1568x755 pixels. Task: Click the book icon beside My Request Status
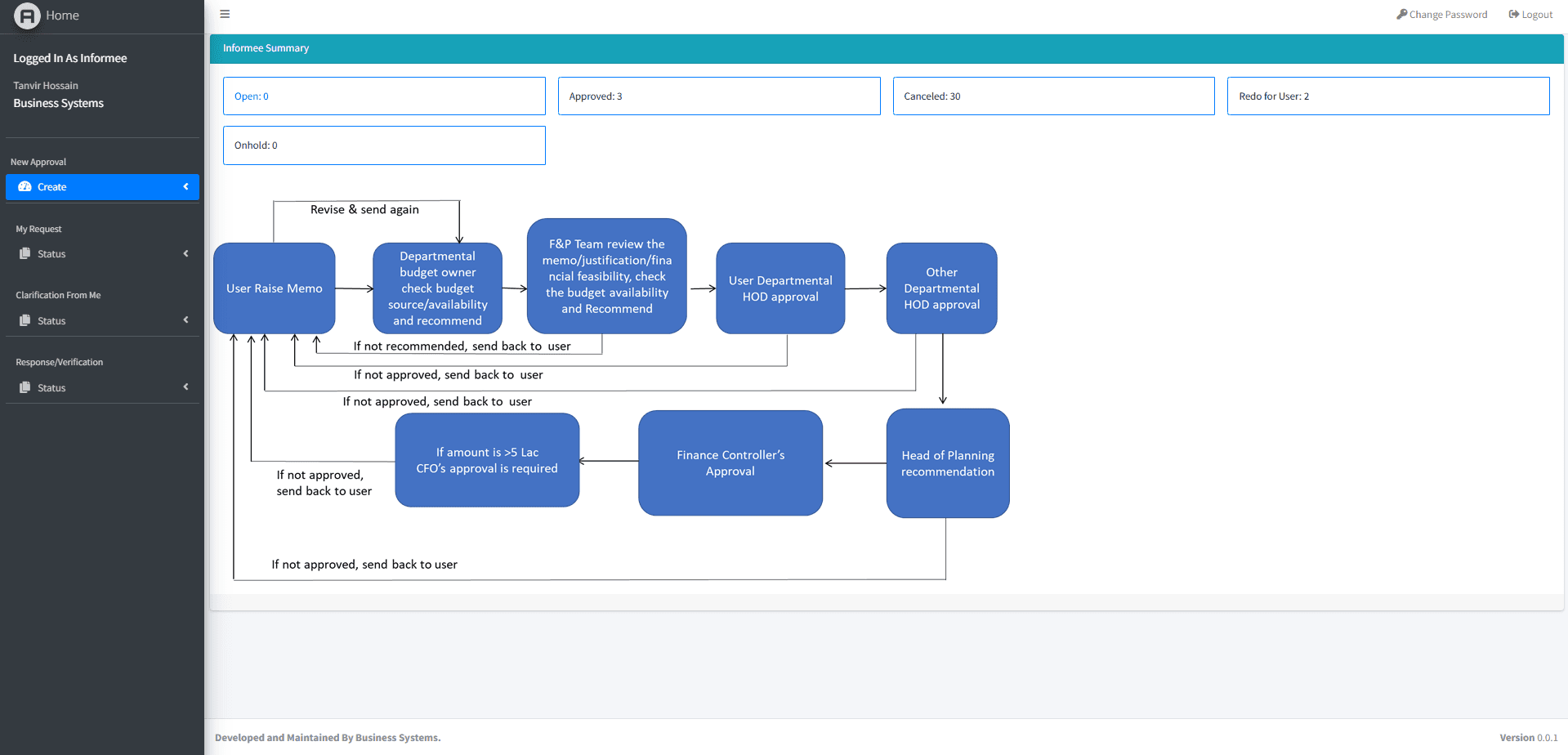[25, 253]
